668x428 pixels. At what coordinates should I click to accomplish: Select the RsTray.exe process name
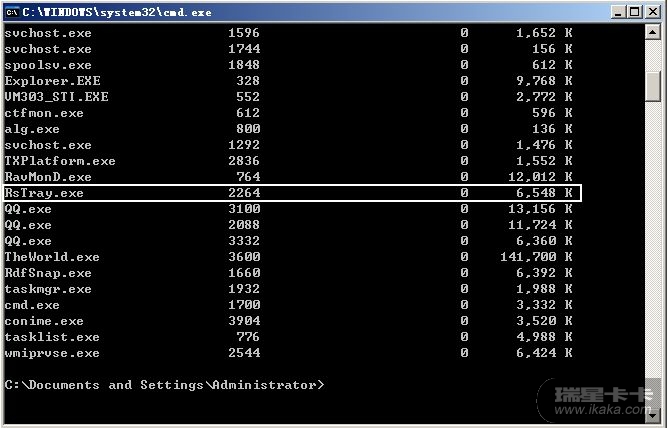coord(44,193)
